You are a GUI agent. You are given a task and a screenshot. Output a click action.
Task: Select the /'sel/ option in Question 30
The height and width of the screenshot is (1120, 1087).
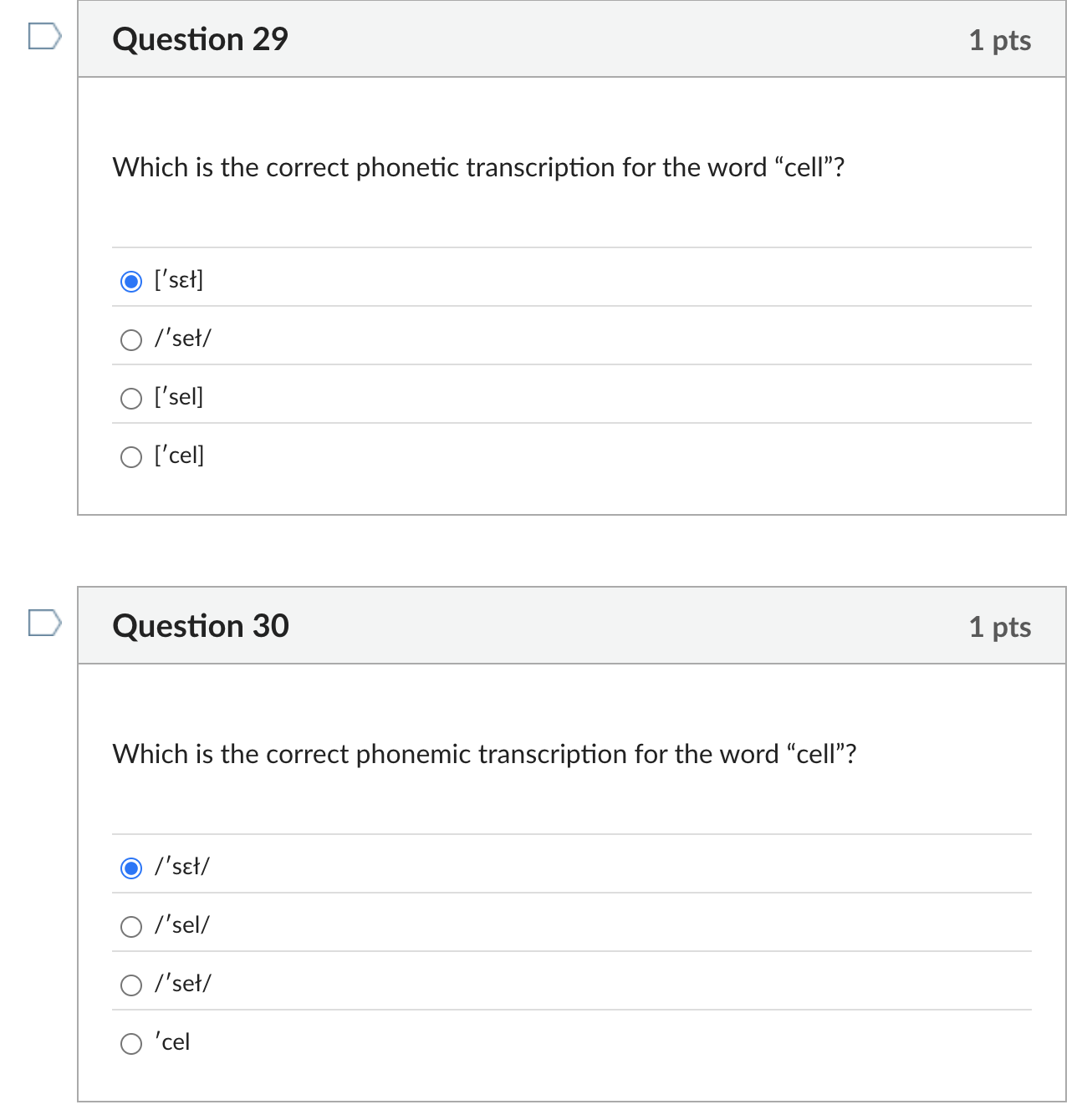[131, 927]
